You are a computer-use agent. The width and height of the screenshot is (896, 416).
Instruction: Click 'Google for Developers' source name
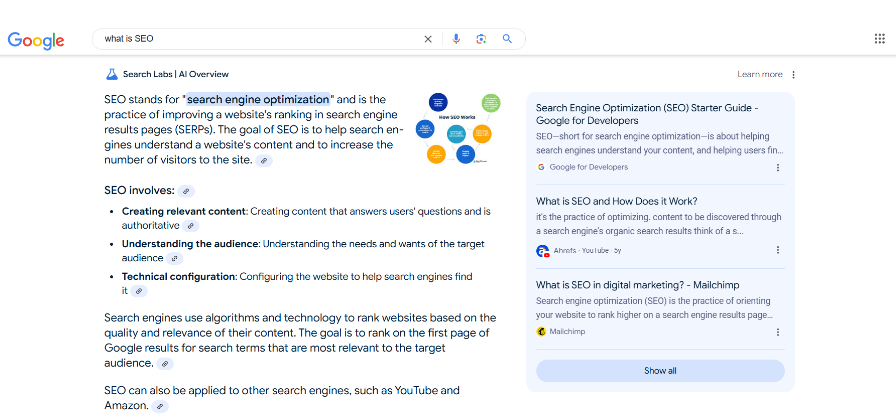click(589, 167)
